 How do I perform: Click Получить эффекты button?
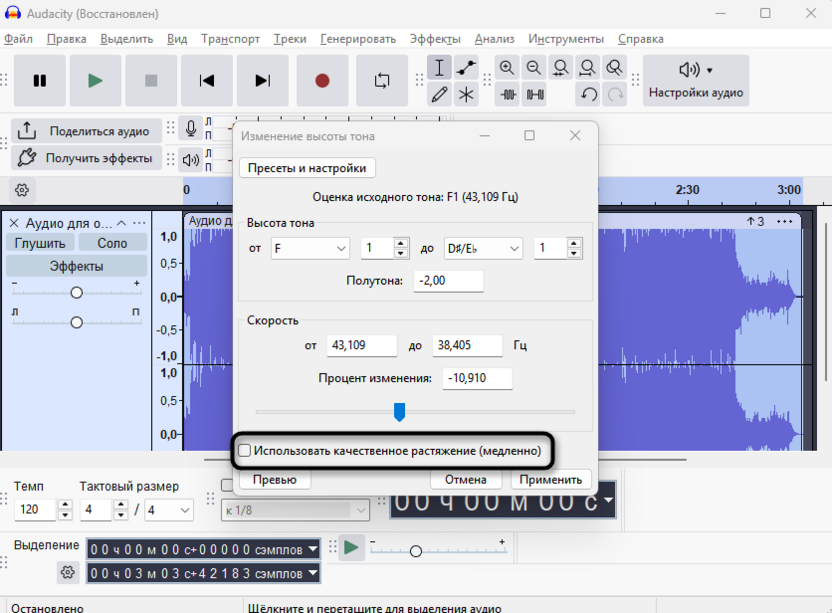[x=86, y=158]
